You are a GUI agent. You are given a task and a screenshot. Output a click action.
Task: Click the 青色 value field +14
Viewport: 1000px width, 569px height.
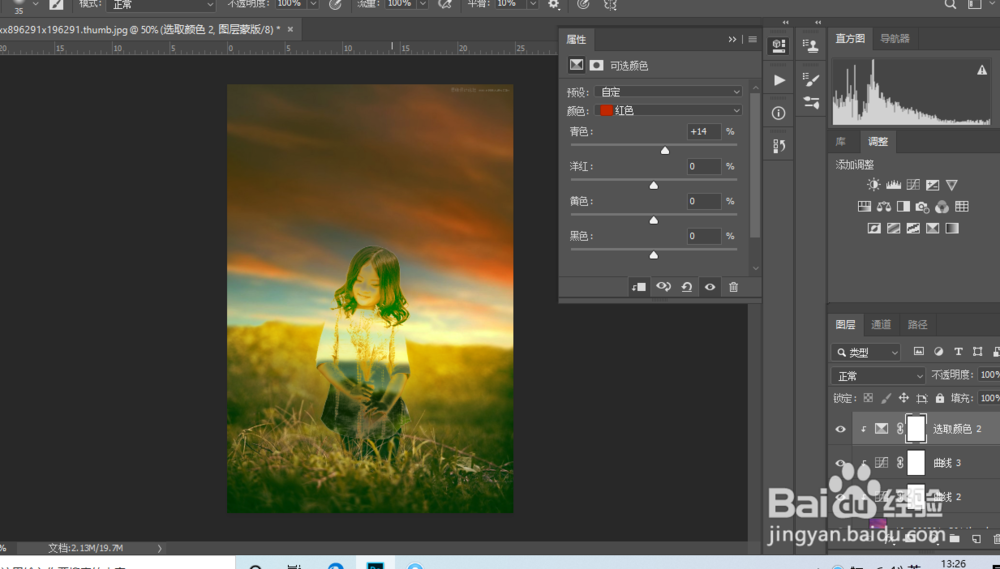tap(704, 131)
